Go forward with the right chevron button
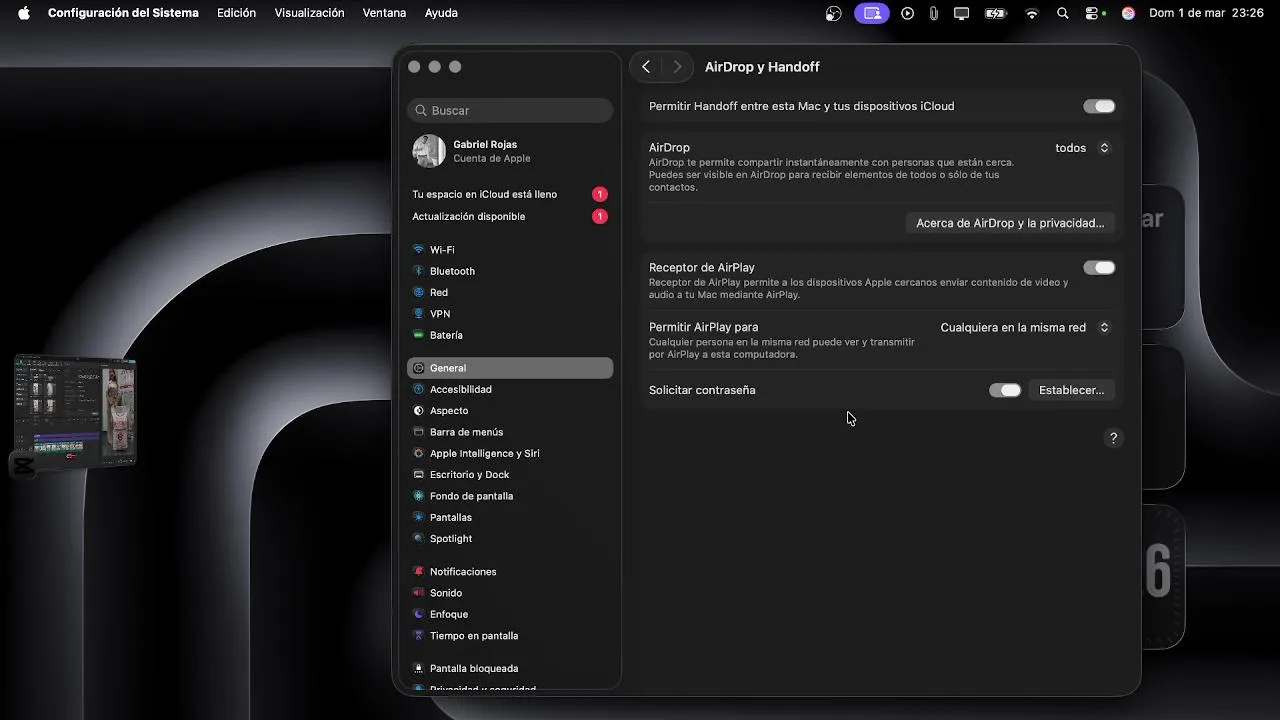This screenshot has height=720, width=1280. (677, 67)
